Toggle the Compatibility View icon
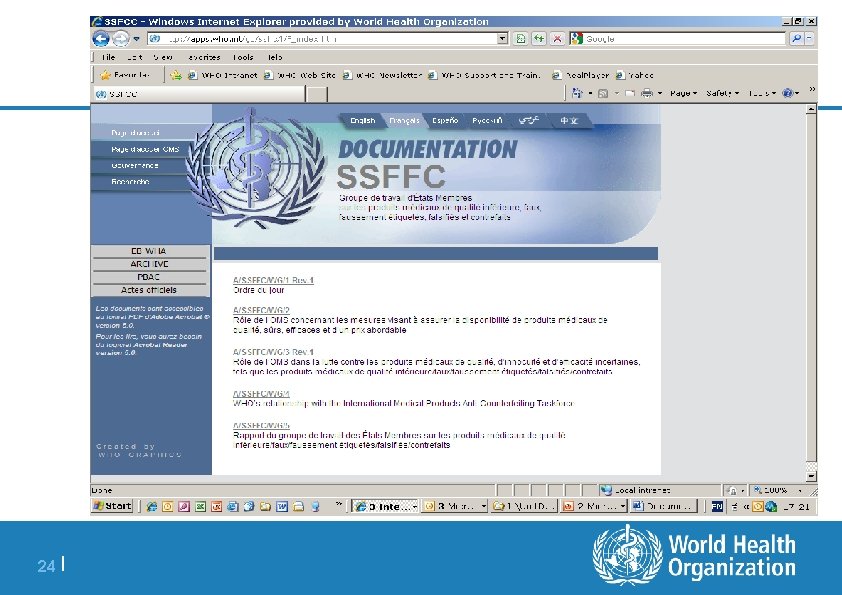 point(520,39)
